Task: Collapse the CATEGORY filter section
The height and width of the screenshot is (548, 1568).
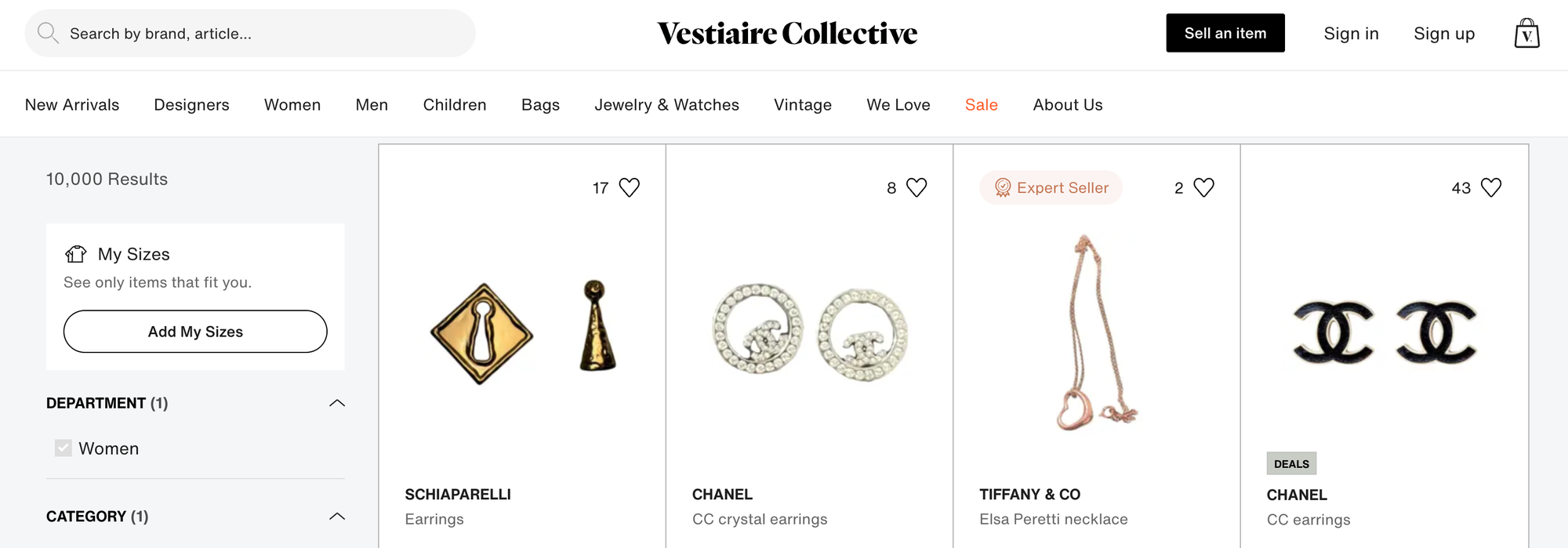Action: point(337,516)
